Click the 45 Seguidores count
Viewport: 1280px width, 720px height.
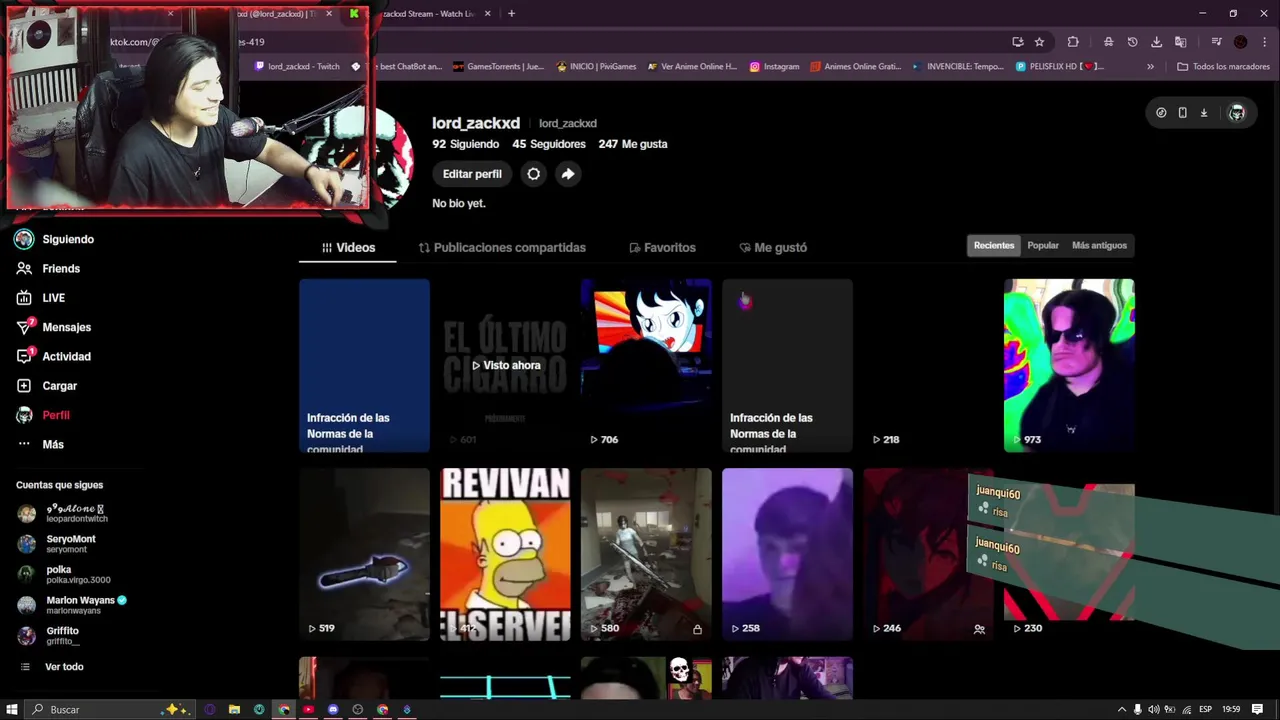coord(549,144)
